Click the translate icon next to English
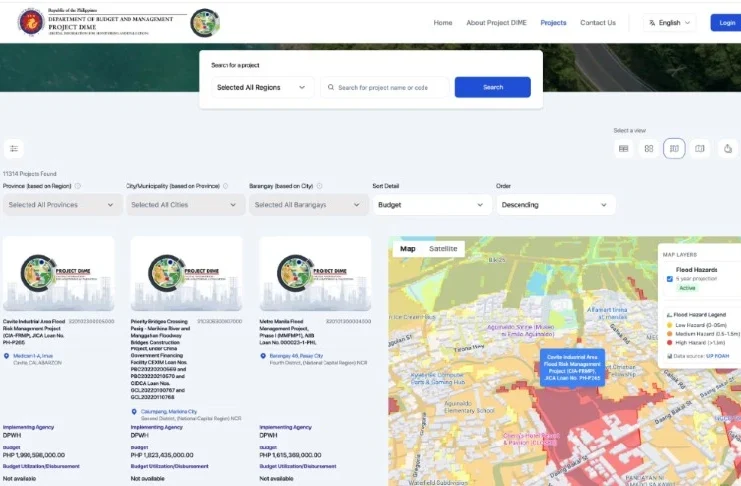 652,23
